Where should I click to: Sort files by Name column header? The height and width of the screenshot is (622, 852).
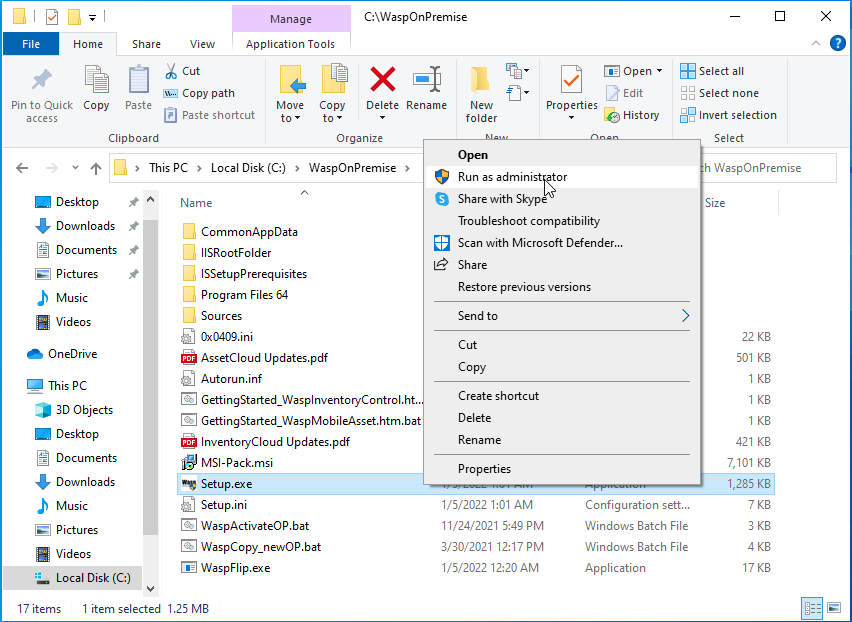(196, 203)
